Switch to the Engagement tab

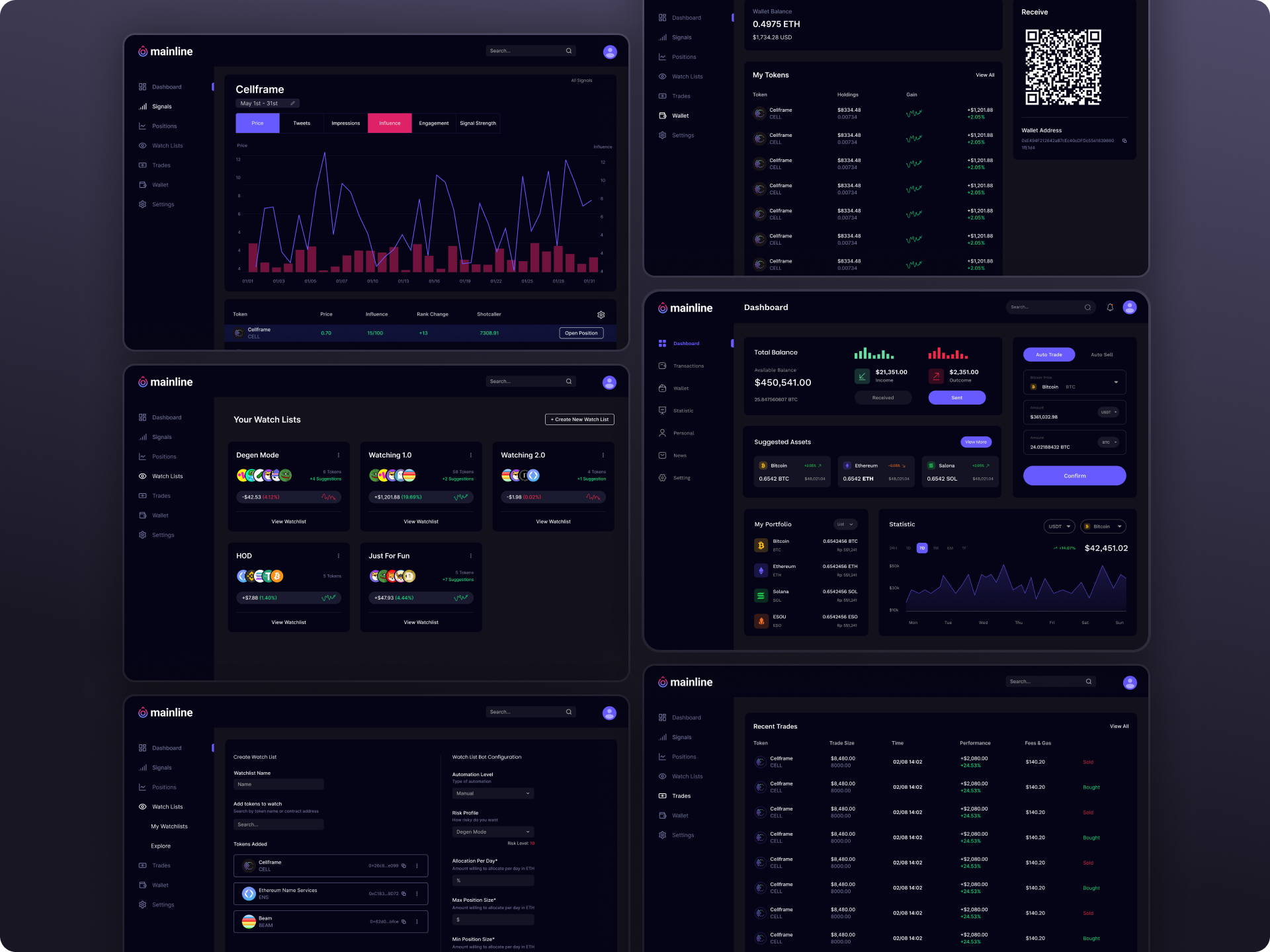pos(434,123)
